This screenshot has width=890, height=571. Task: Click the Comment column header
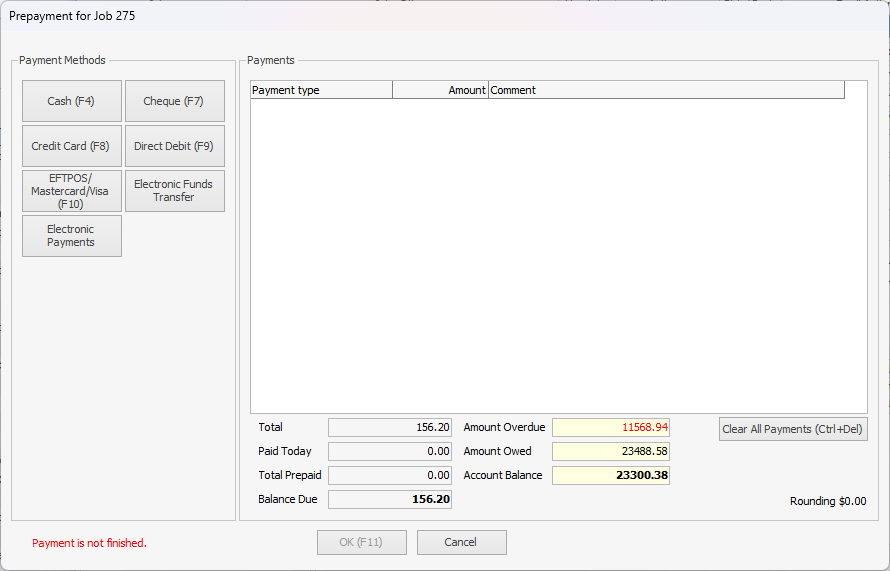pos(666,90)
